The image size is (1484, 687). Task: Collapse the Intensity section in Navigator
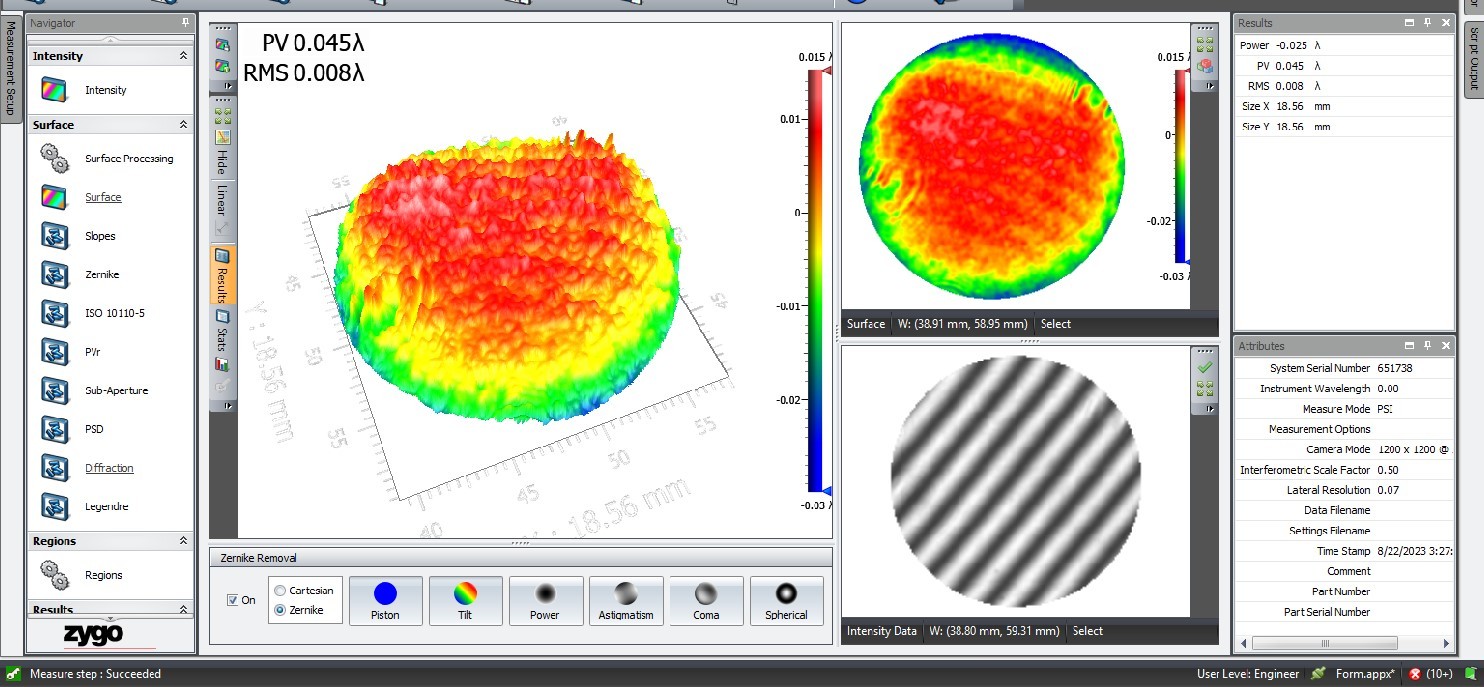(x=183, y=56)
